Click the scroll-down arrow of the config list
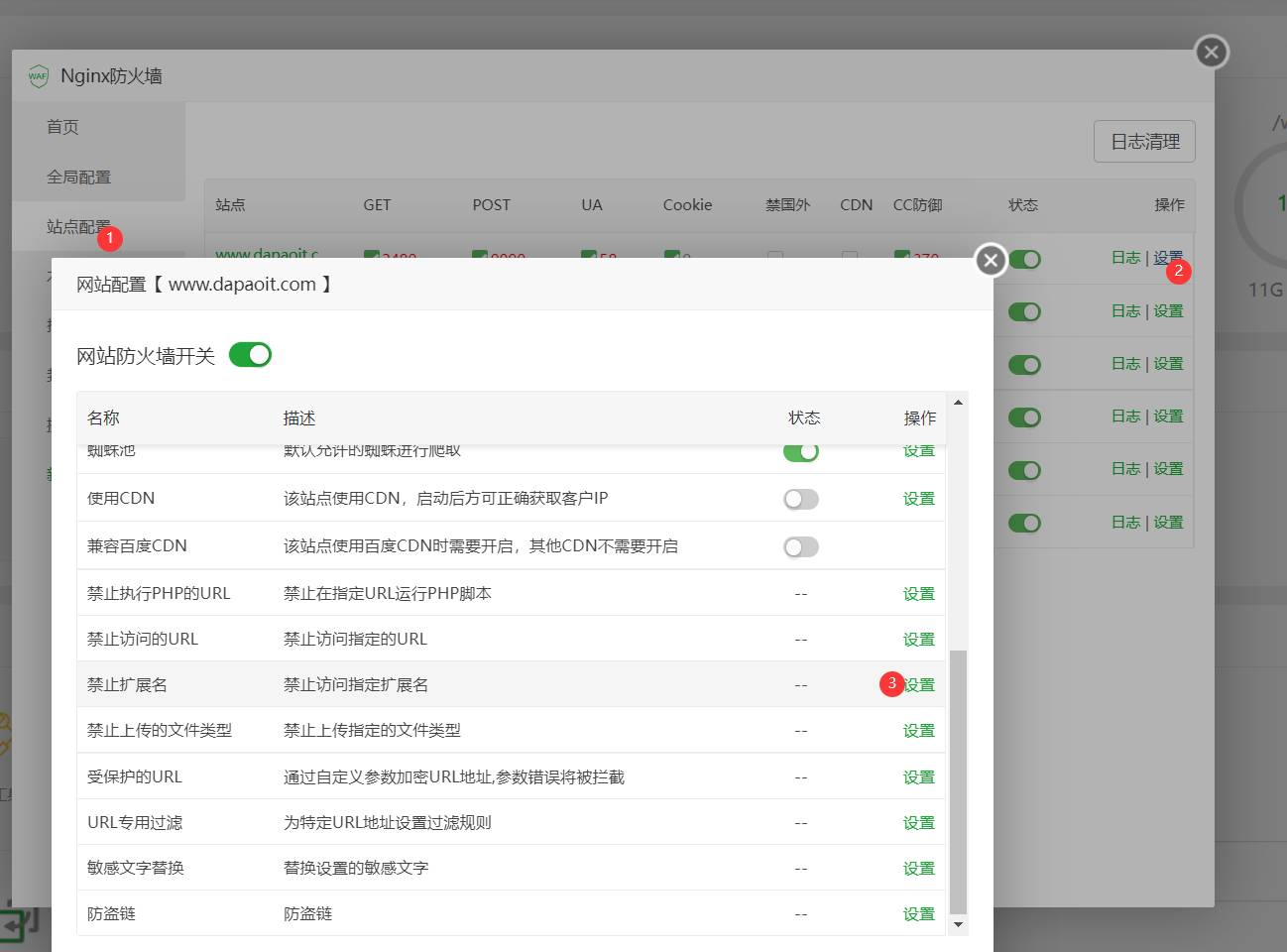Screen dimensions: 1287x952 (958, 924)
